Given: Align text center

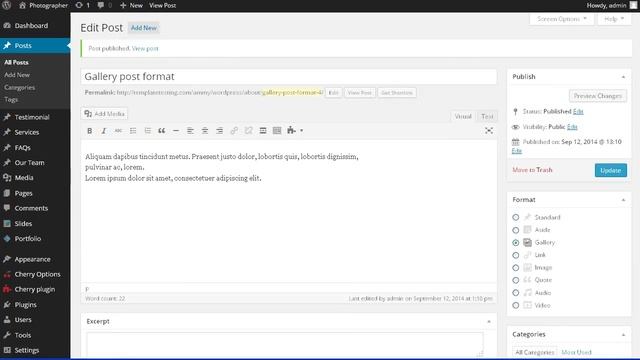Looking at the screenshot, I should pos(205,131).
